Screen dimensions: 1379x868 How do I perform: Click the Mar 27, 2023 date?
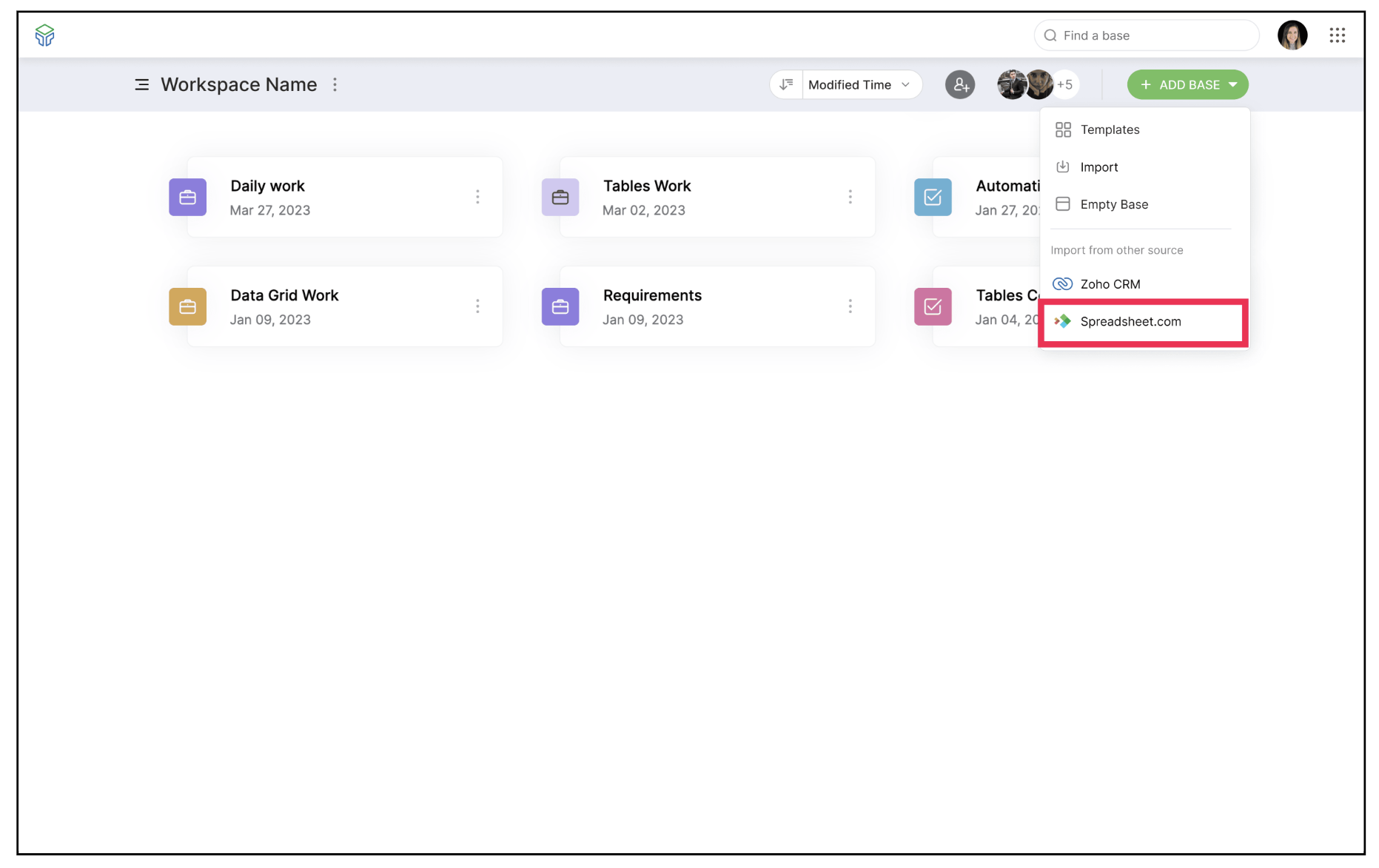pyautogui.click(x=270, y=210)
